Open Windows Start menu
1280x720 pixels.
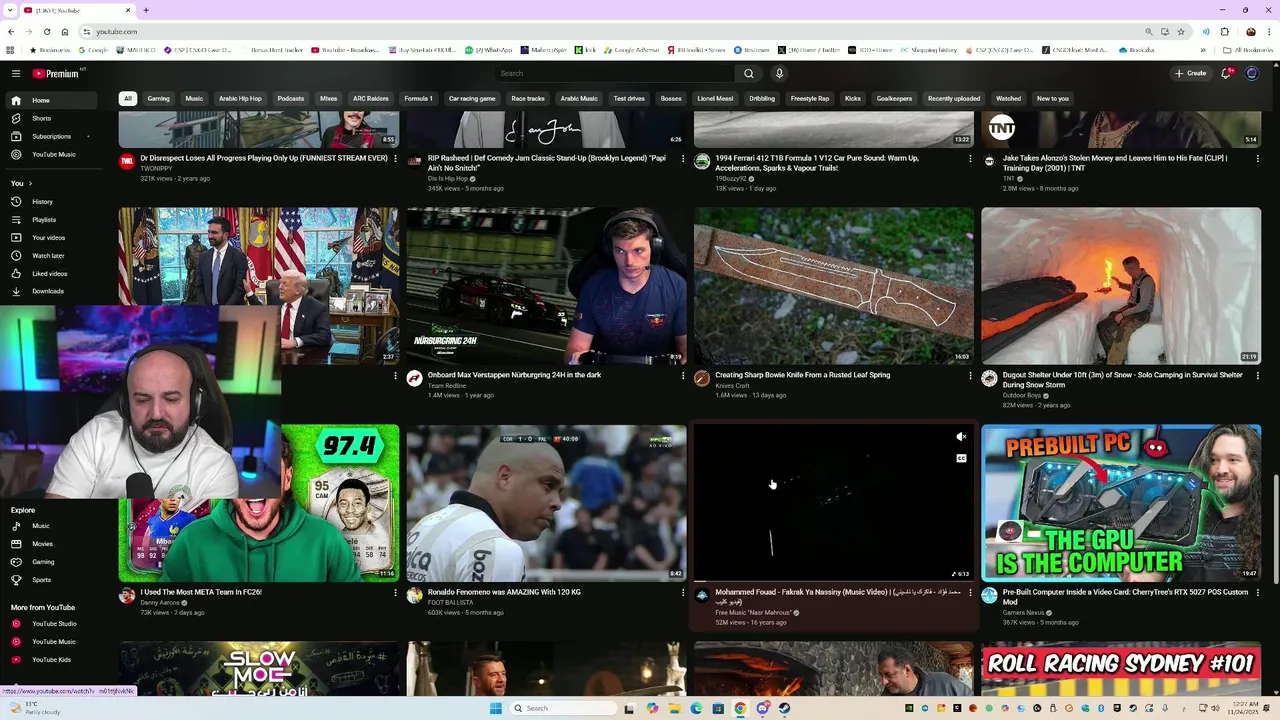(495, 708)
